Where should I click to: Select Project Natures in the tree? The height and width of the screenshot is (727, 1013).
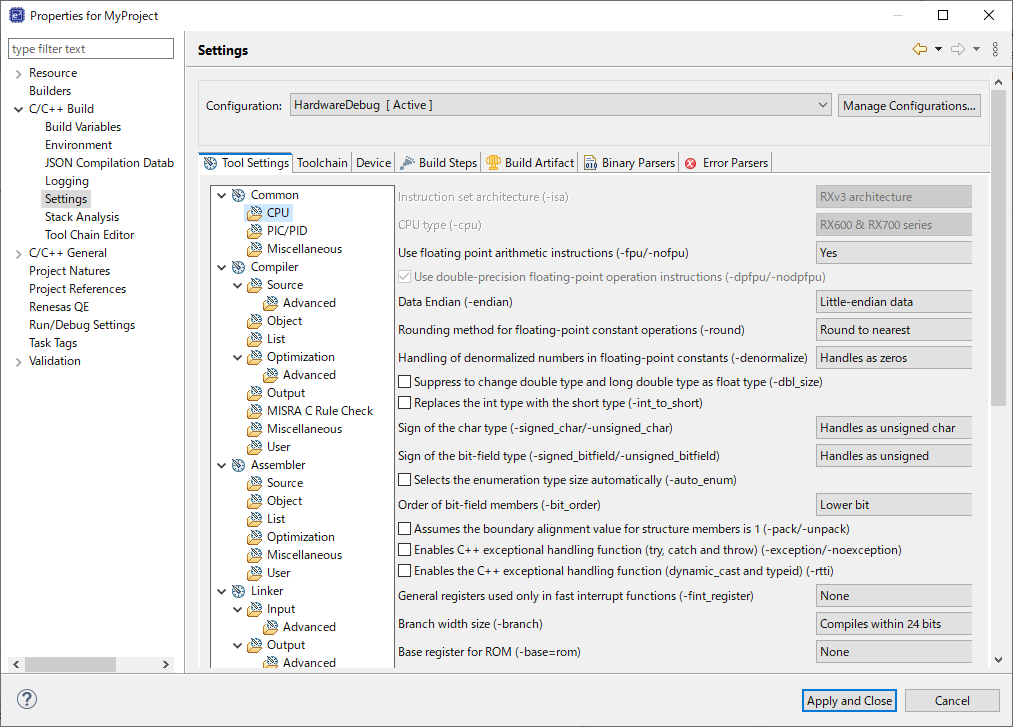tap(69, 271)
